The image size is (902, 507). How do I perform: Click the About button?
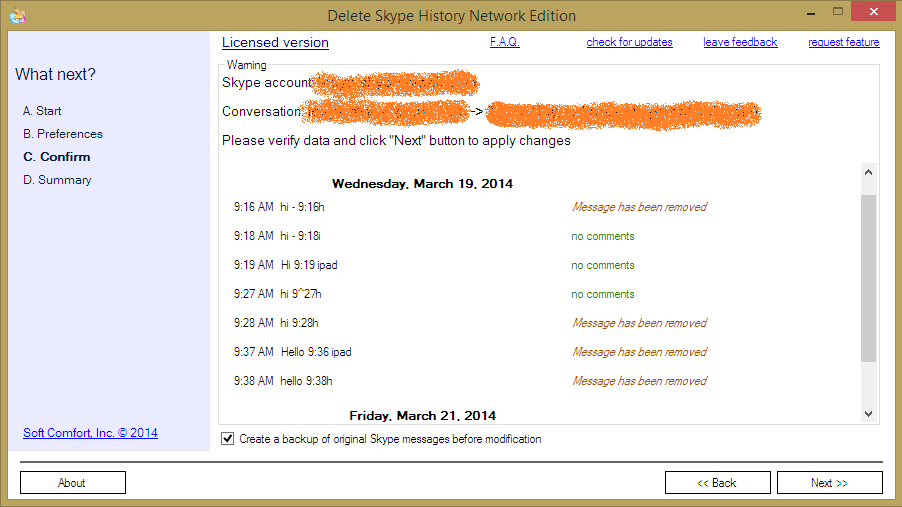coord(72,483)
